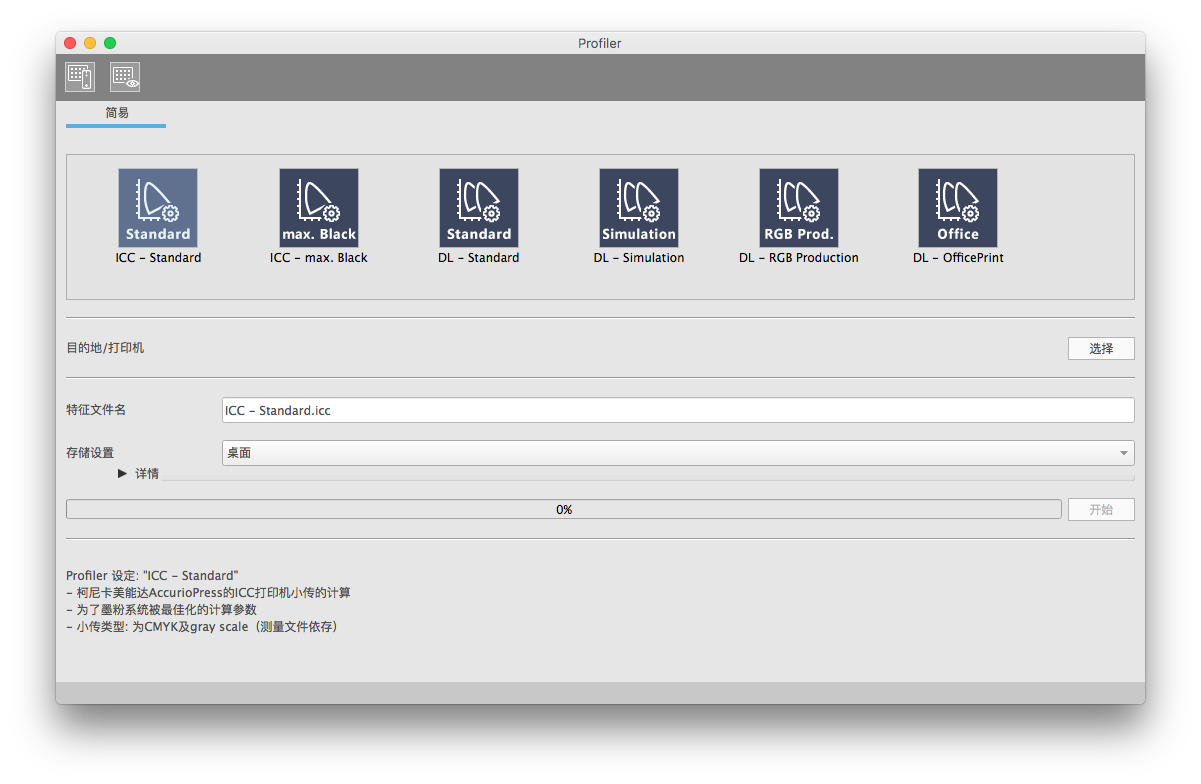The width and height of the screenshot is (1201, 784).
Task: Select the DL – RGB Production preset icon
Action: 799,208
